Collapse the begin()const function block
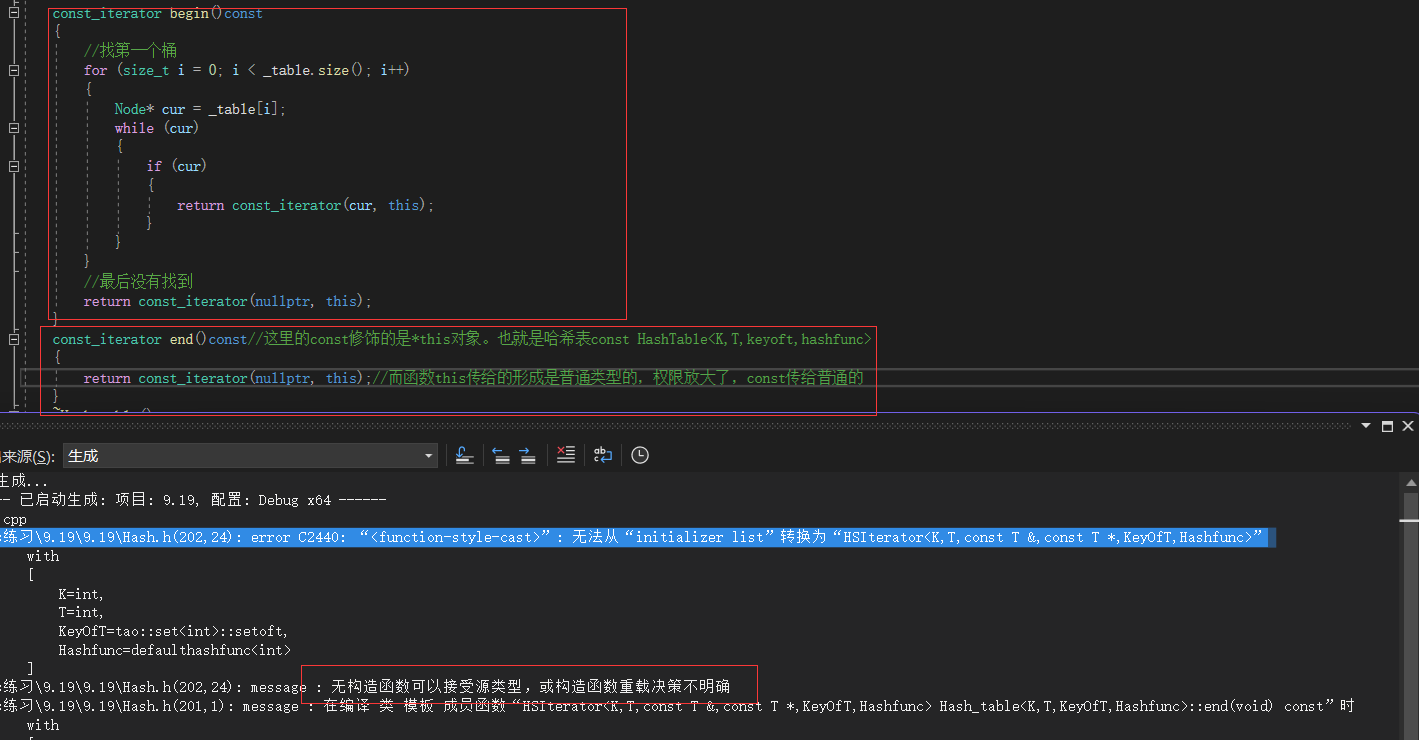 point(13,14)
